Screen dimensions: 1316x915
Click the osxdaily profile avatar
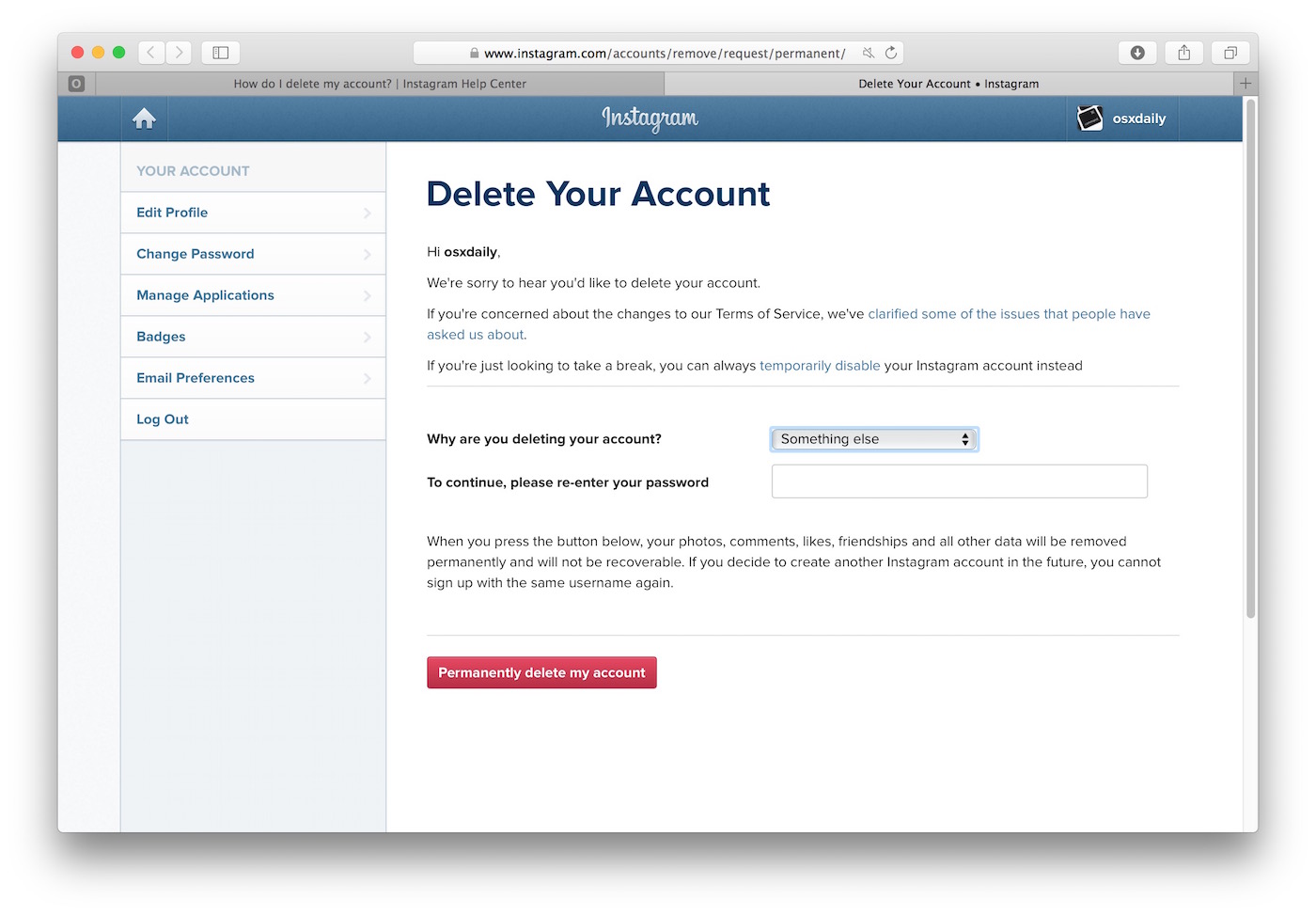pyautogui.click(x=1089, y=118)
